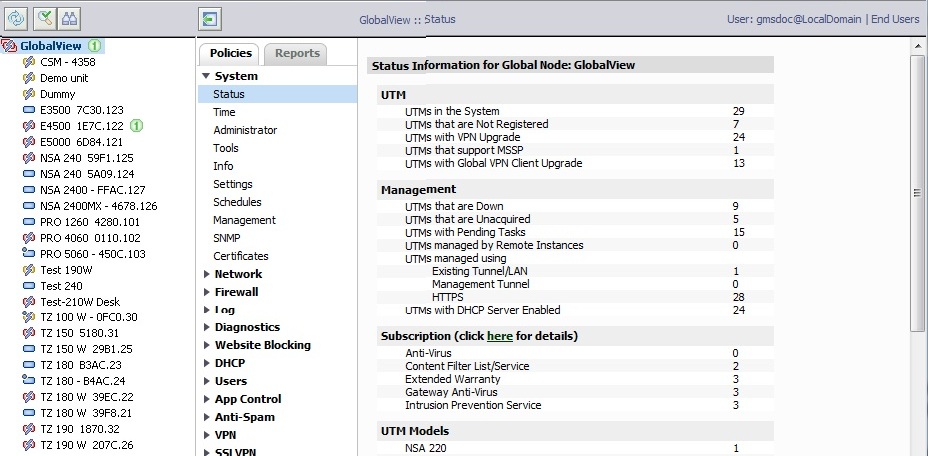Collapse the System policy section
This screenshot has width=928, height=456.
pos(206,76)
